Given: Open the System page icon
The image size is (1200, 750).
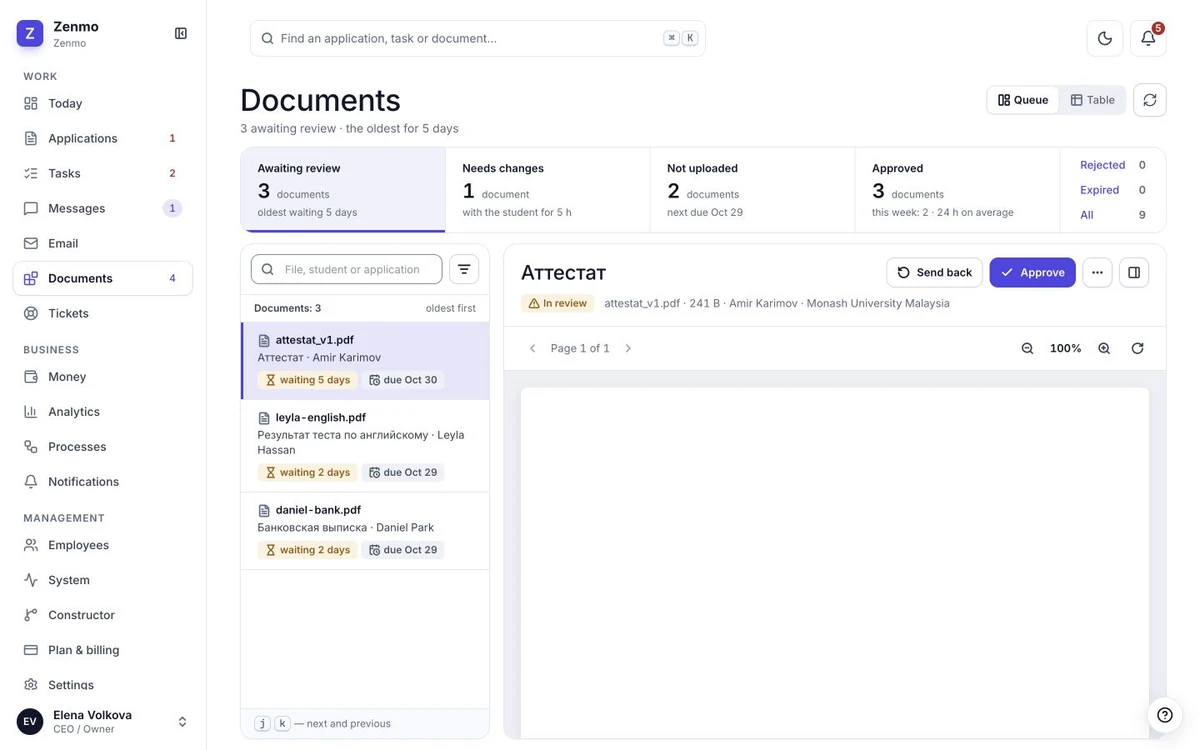Looking at the screenshot, I should click(x=31, y=580).
